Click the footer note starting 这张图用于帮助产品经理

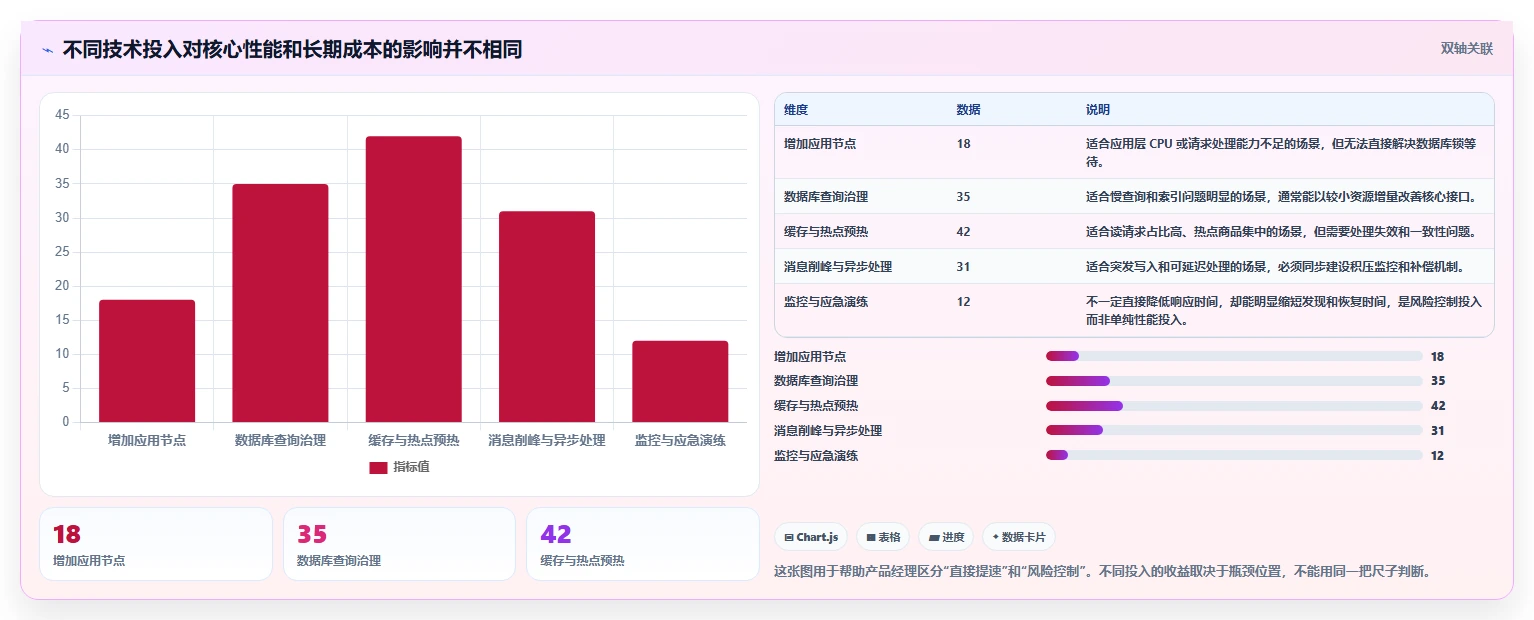click(x=1102, y=572)
